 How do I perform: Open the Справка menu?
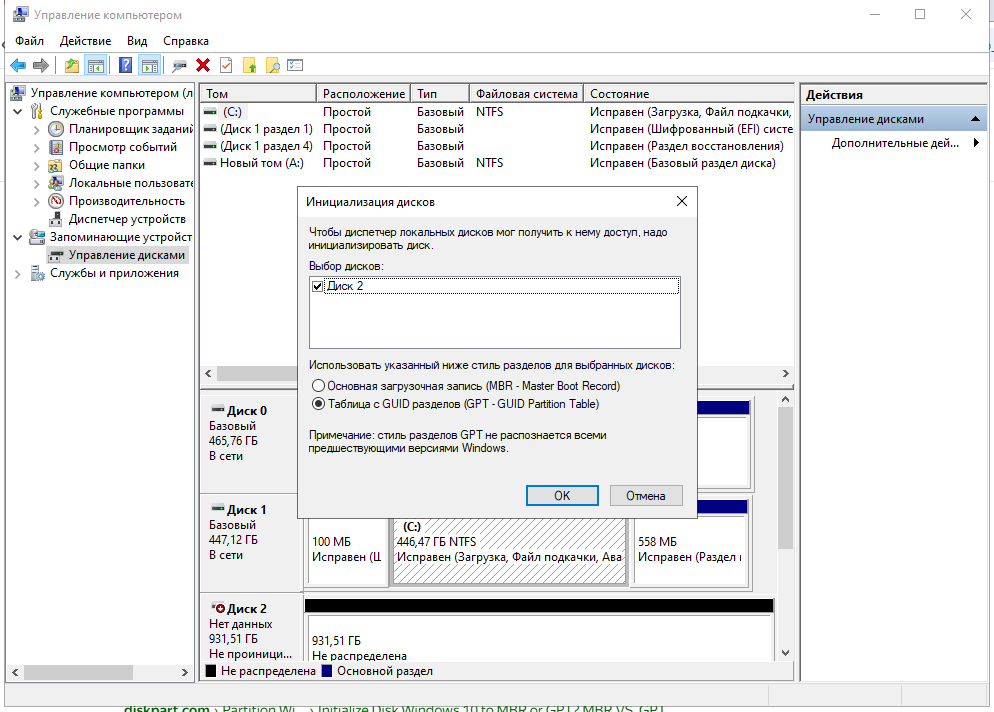185,41
